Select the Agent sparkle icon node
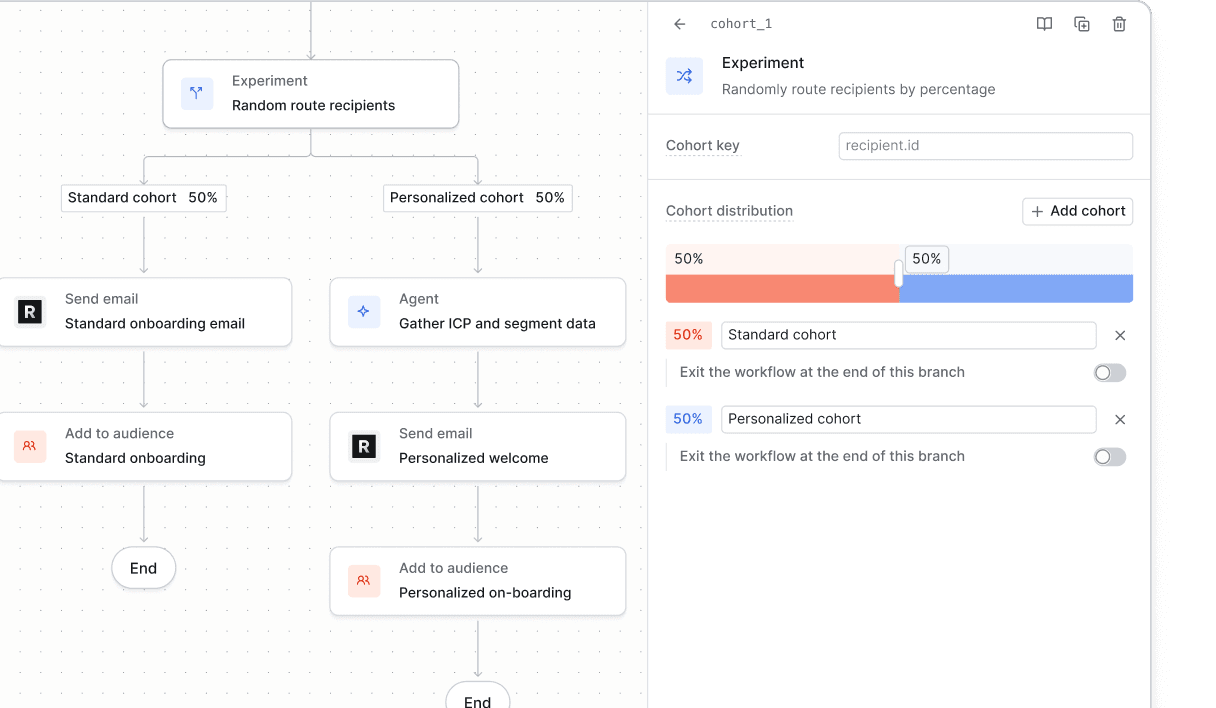 point(363,312)
